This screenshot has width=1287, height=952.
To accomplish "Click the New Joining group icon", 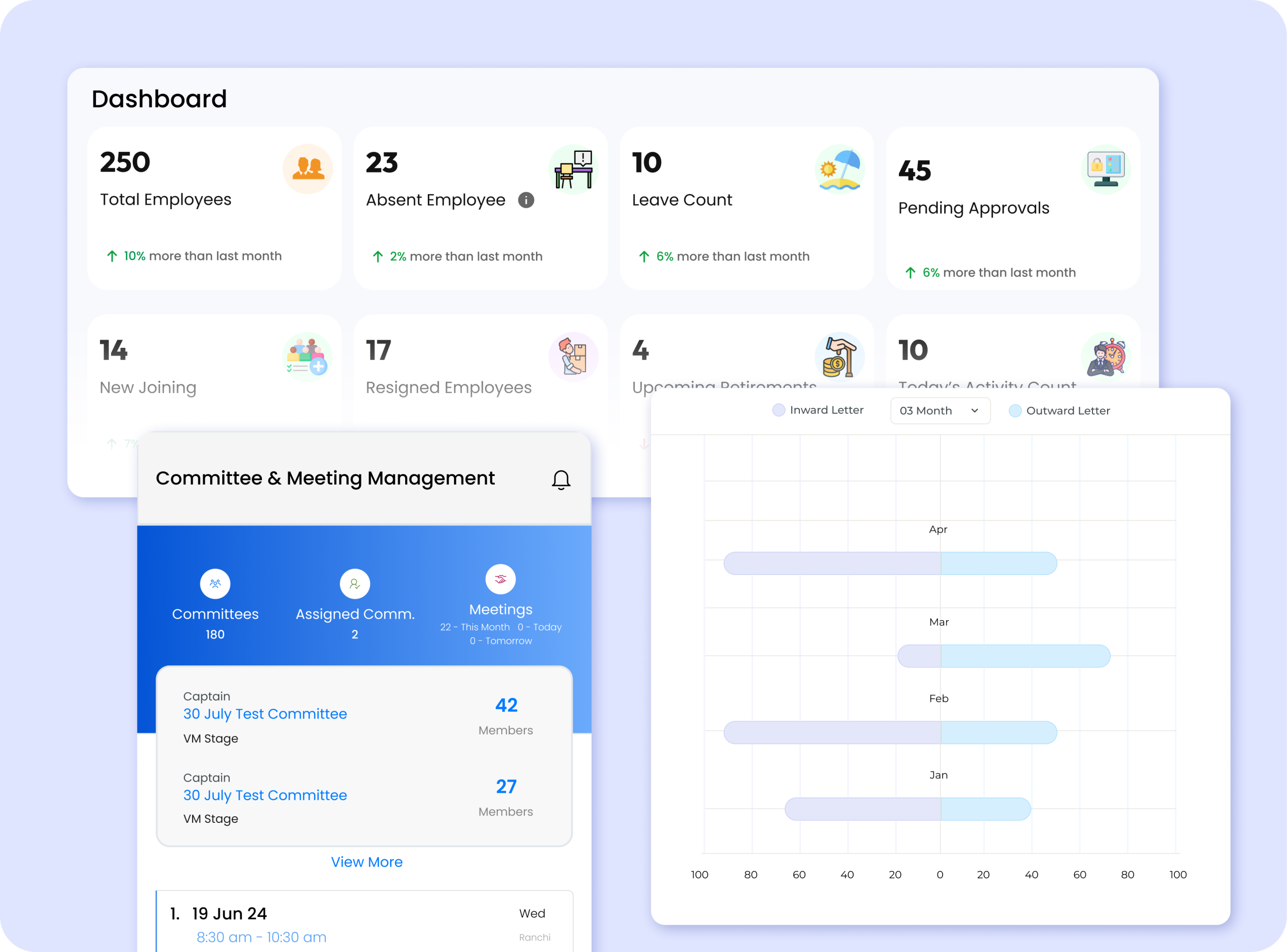I will (307, 357).
